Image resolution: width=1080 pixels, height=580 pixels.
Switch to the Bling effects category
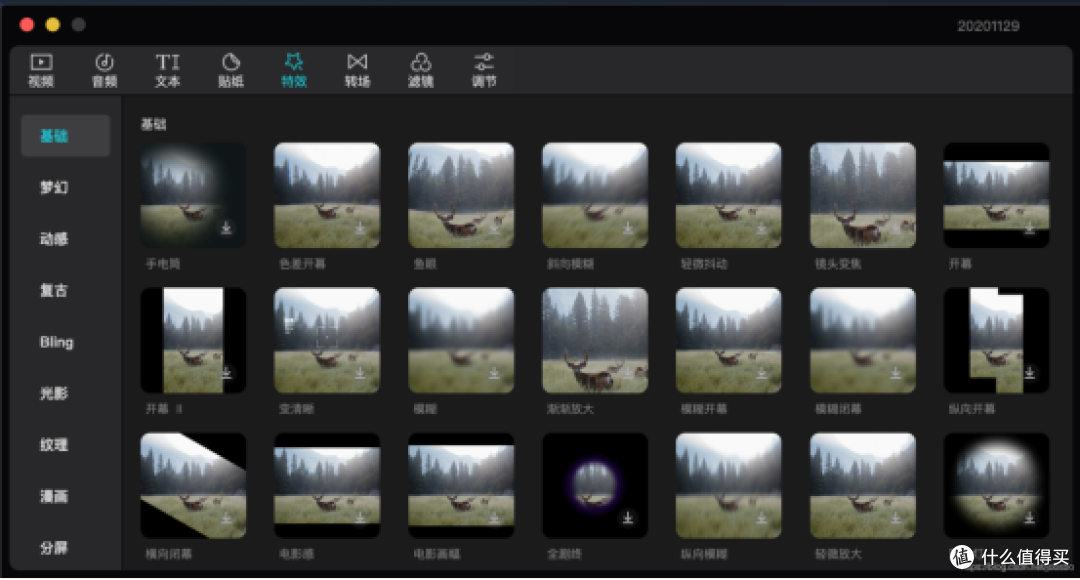[x=56, y=342]
